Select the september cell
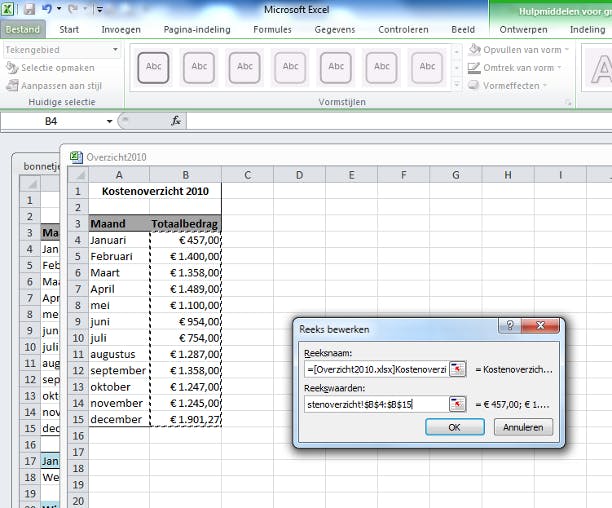The image size is (612, 508). point(119,370)
